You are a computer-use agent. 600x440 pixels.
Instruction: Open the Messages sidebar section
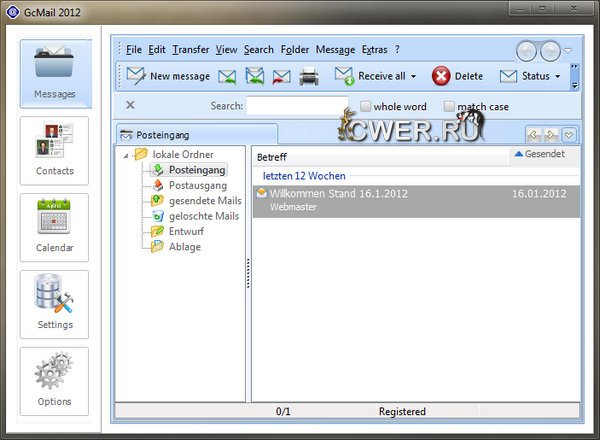click(x=55, y=74)
